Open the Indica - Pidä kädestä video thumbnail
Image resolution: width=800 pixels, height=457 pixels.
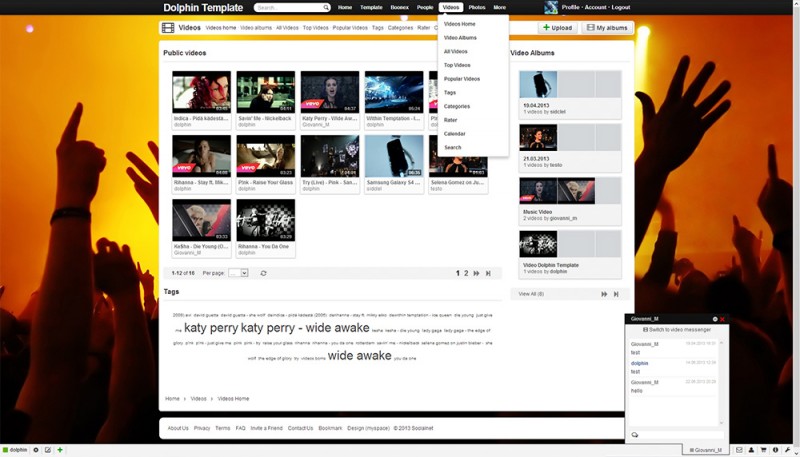[x=202, y=92]
